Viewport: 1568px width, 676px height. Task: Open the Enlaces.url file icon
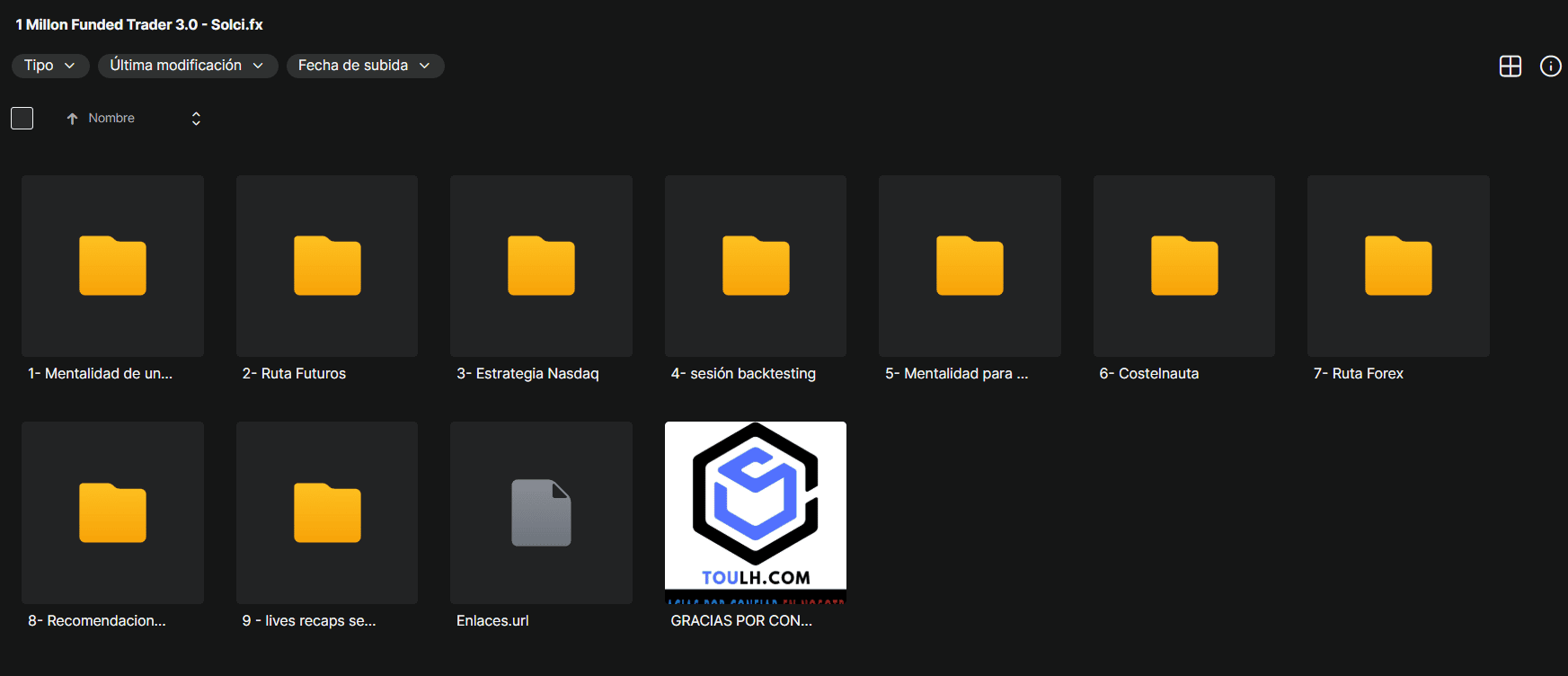pos(541,512)
